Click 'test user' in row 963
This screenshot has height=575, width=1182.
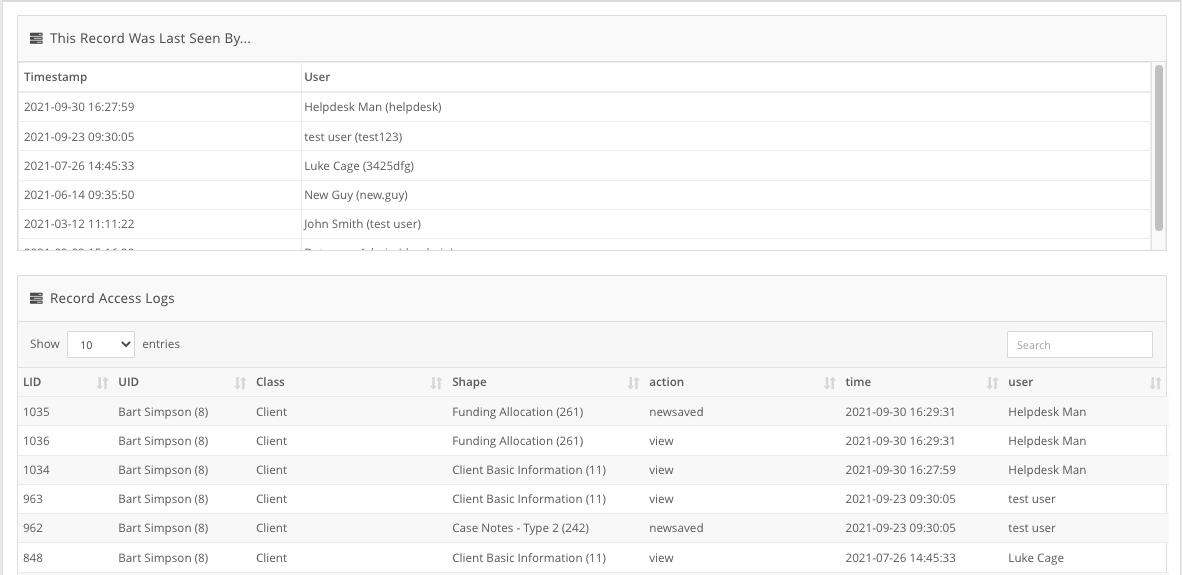click(1032, 499)
